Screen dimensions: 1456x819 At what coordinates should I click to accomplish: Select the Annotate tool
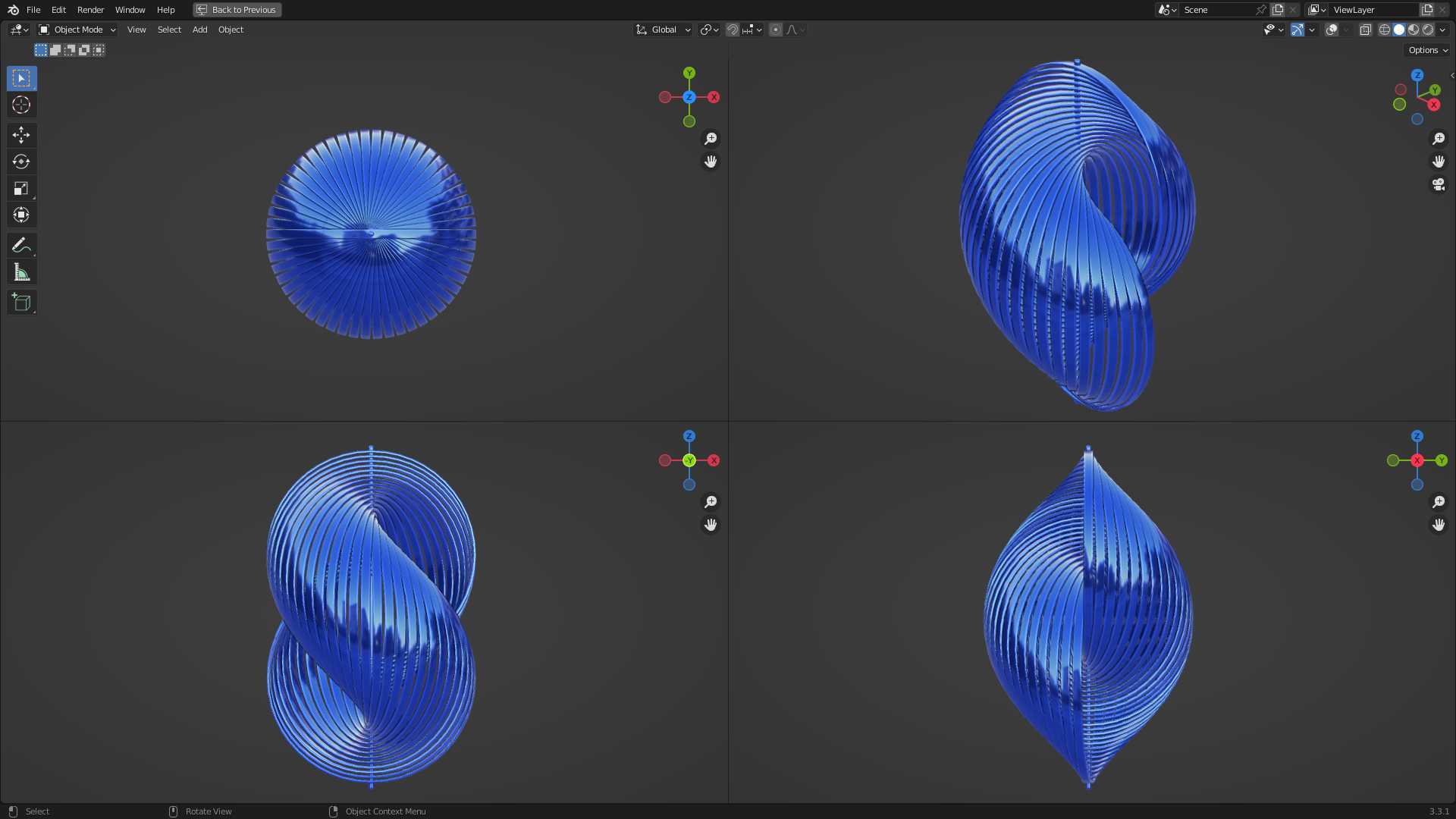click(21, 245)
